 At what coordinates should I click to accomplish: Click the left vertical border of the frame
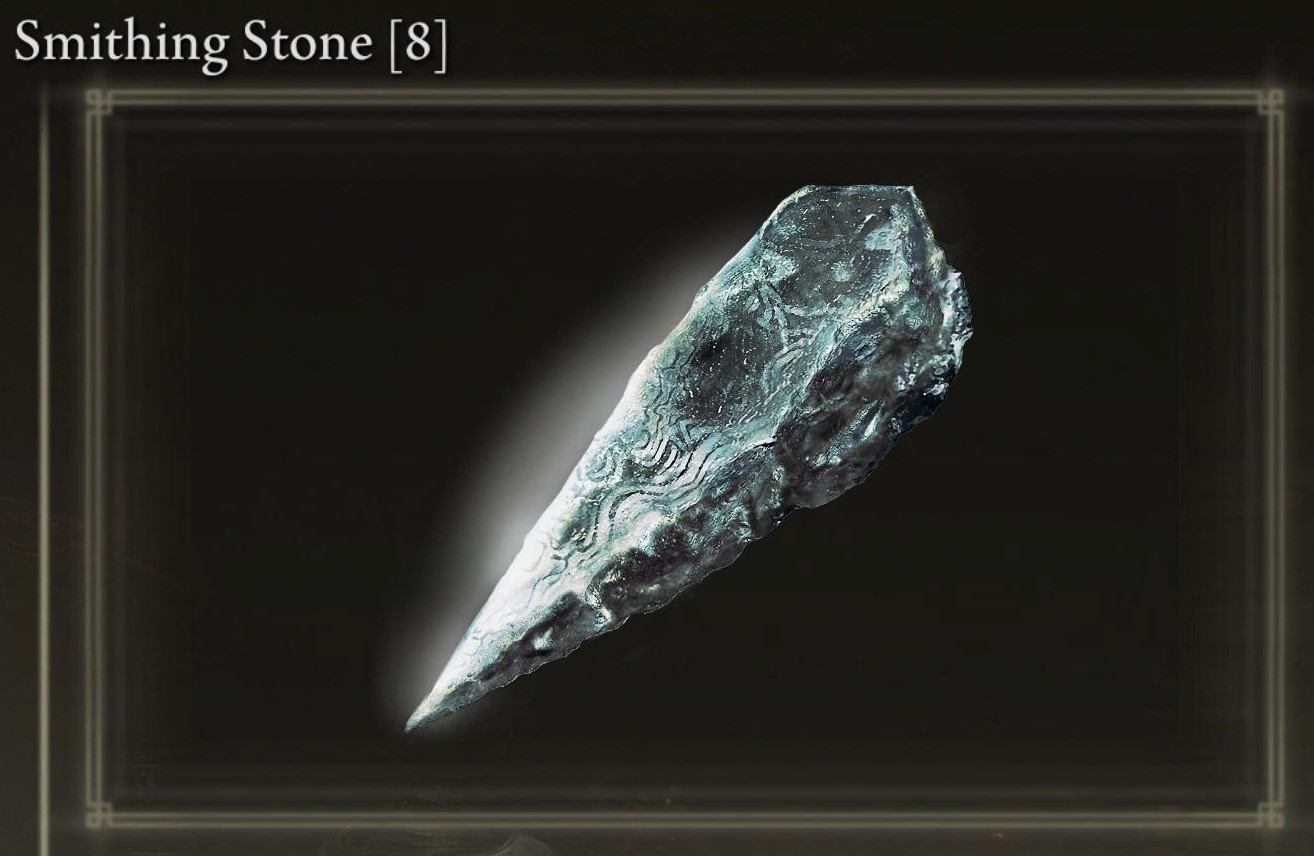[95, 457]
